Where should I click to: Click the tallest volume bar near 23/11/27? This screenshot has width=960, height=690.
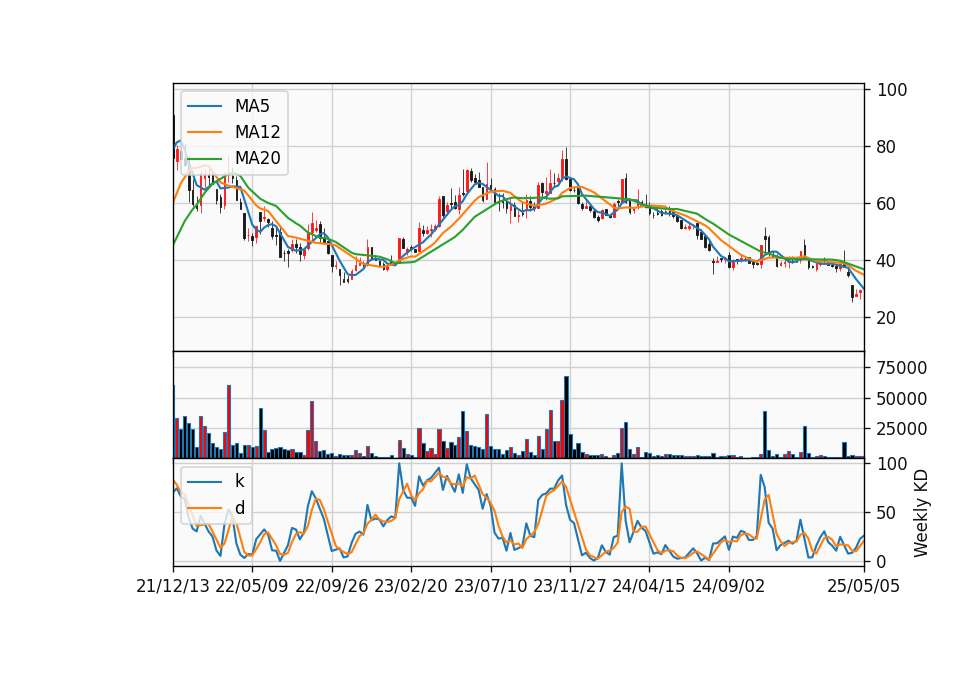click(x=566, y=417)
